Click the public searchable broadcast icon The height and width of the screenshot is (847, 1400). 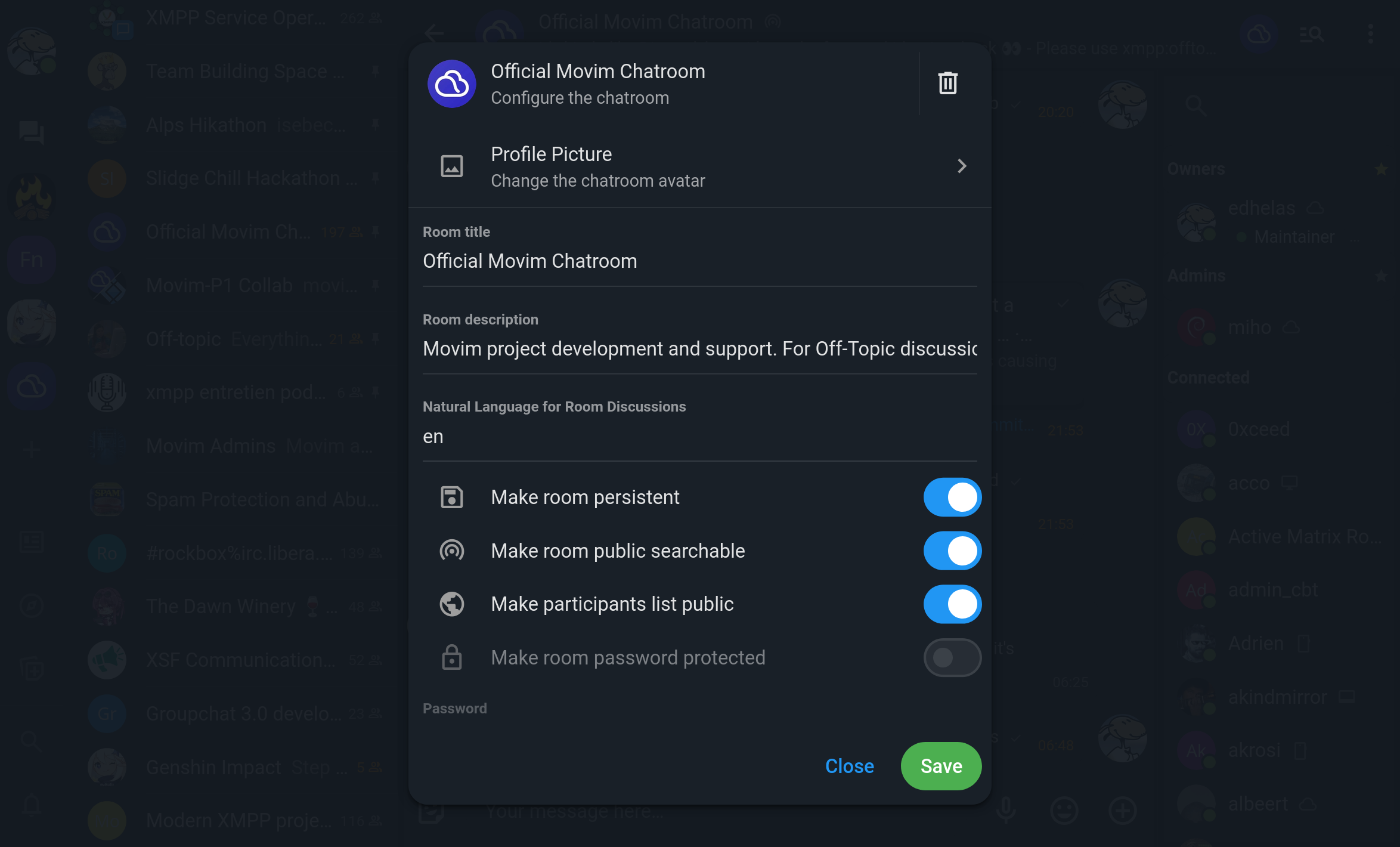[451, 551]
